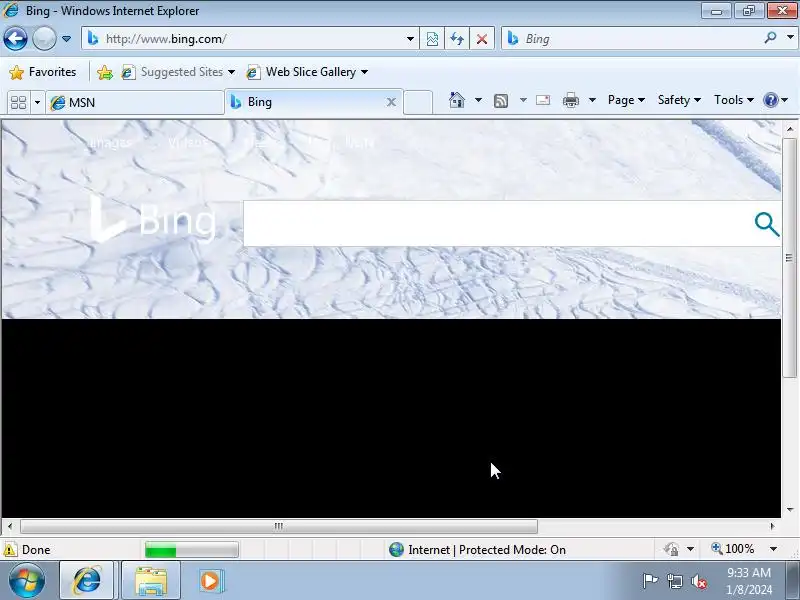The height and width of the screenshot is (600, 800).
Task: Click the address bar showing bing.com URL
Action: pos(249,39)
